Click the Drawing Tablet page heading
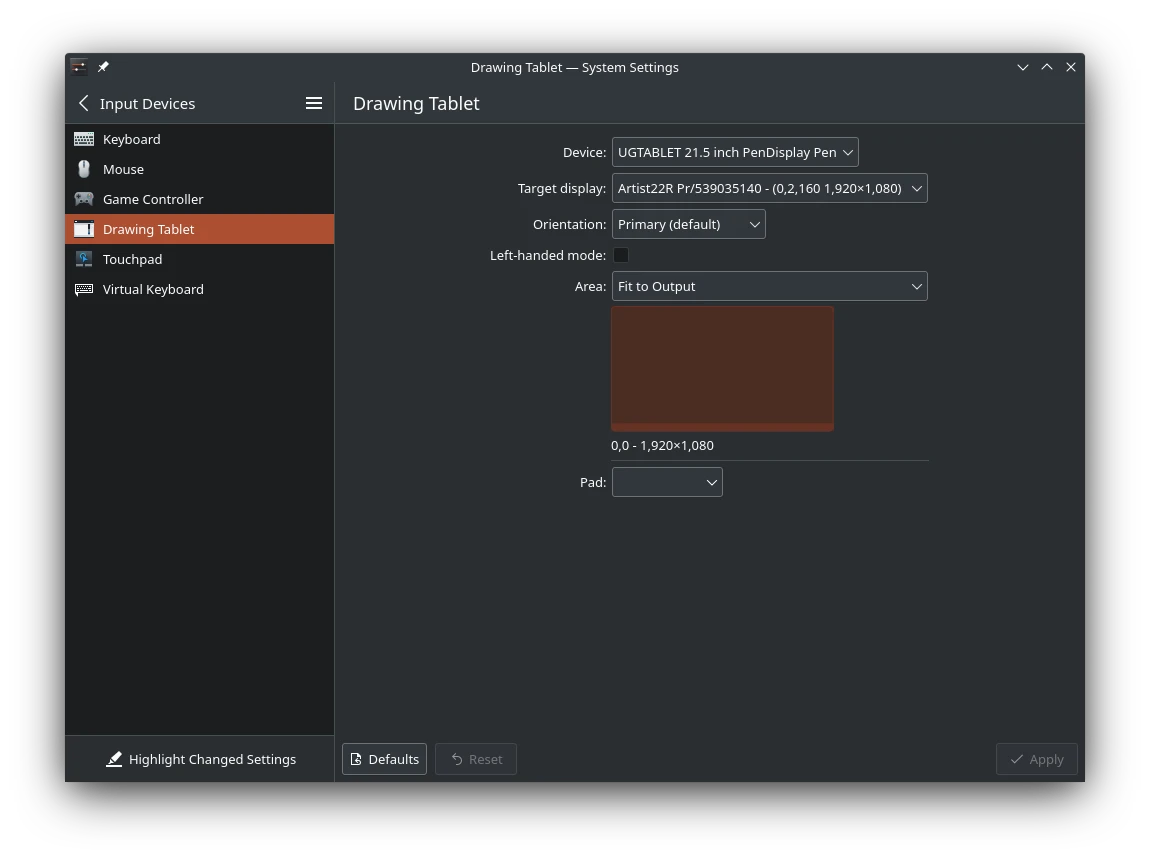Screen dimensions: 1150x859 [417, 103]
